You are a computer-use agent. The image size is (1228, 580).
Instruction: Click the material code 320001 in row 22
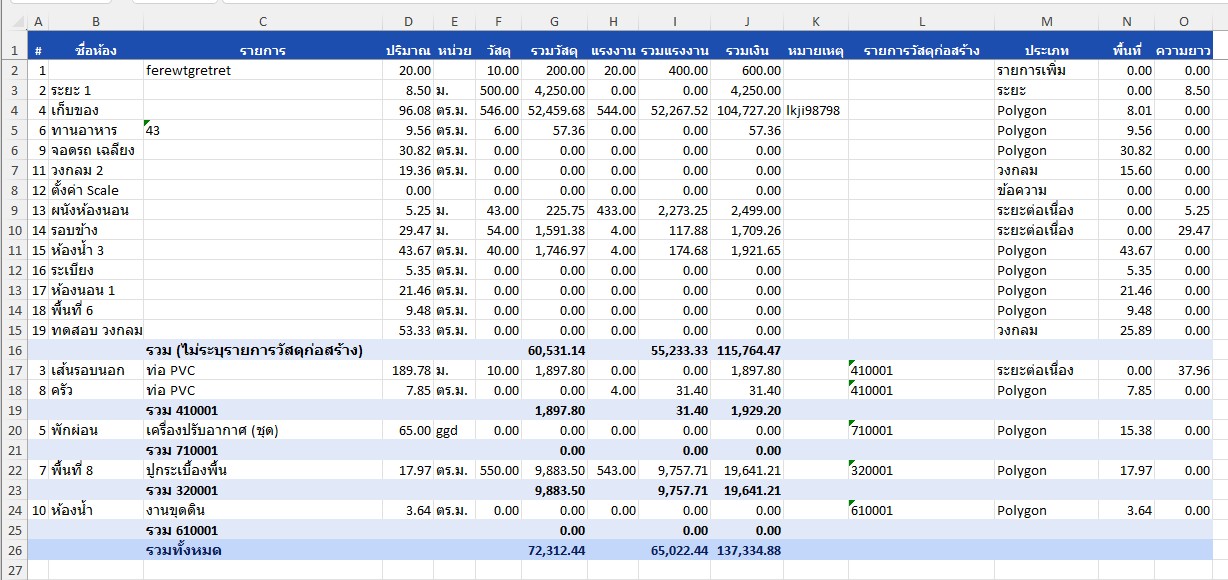click(921, 470)
